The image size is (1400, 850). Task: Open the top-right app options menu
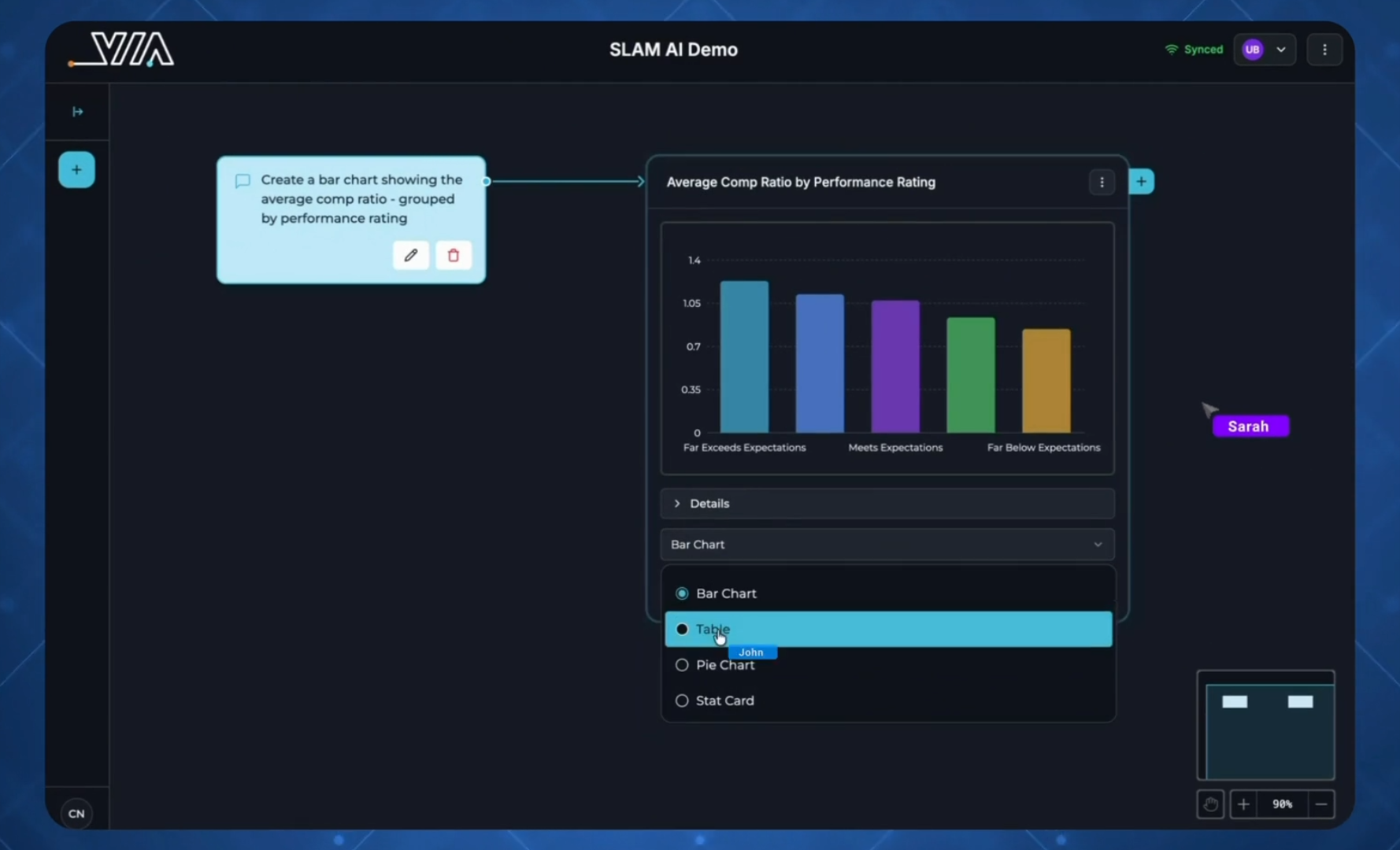(1324, 50)
